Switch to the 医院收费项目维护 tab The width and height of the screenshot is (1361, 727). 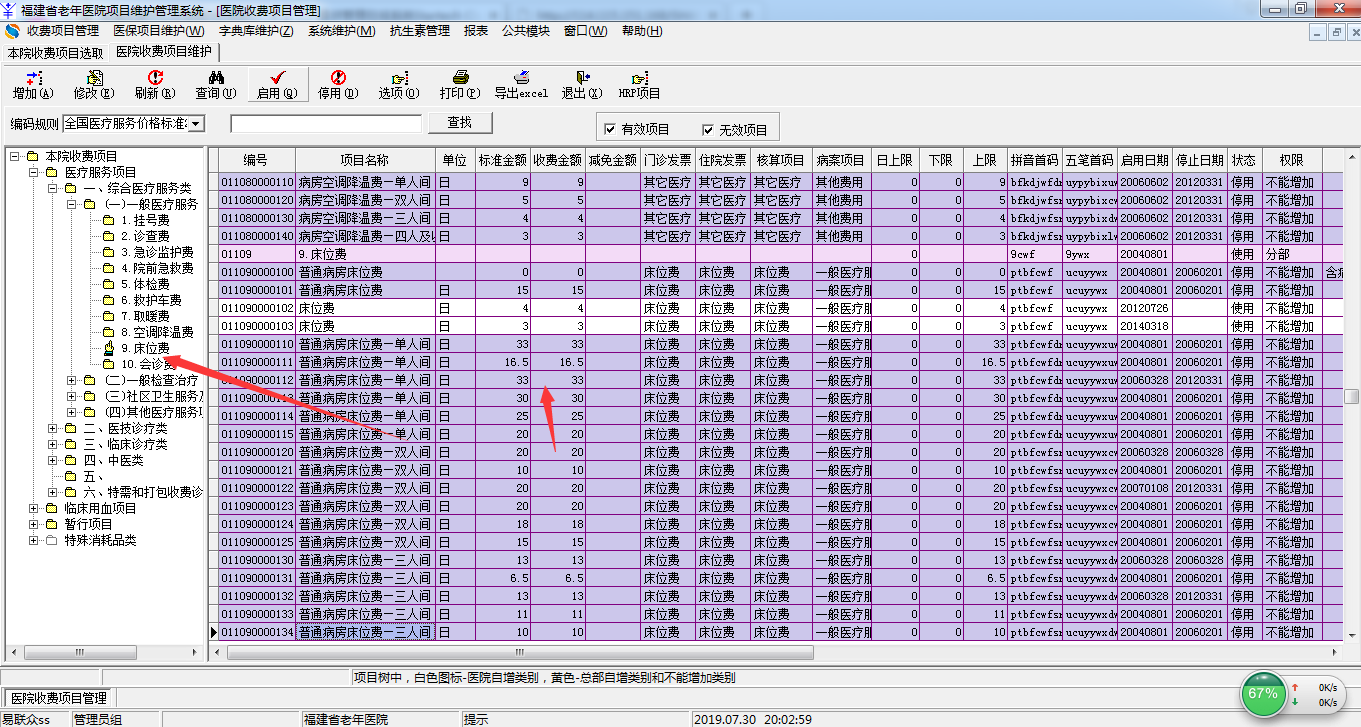[164, 51]
